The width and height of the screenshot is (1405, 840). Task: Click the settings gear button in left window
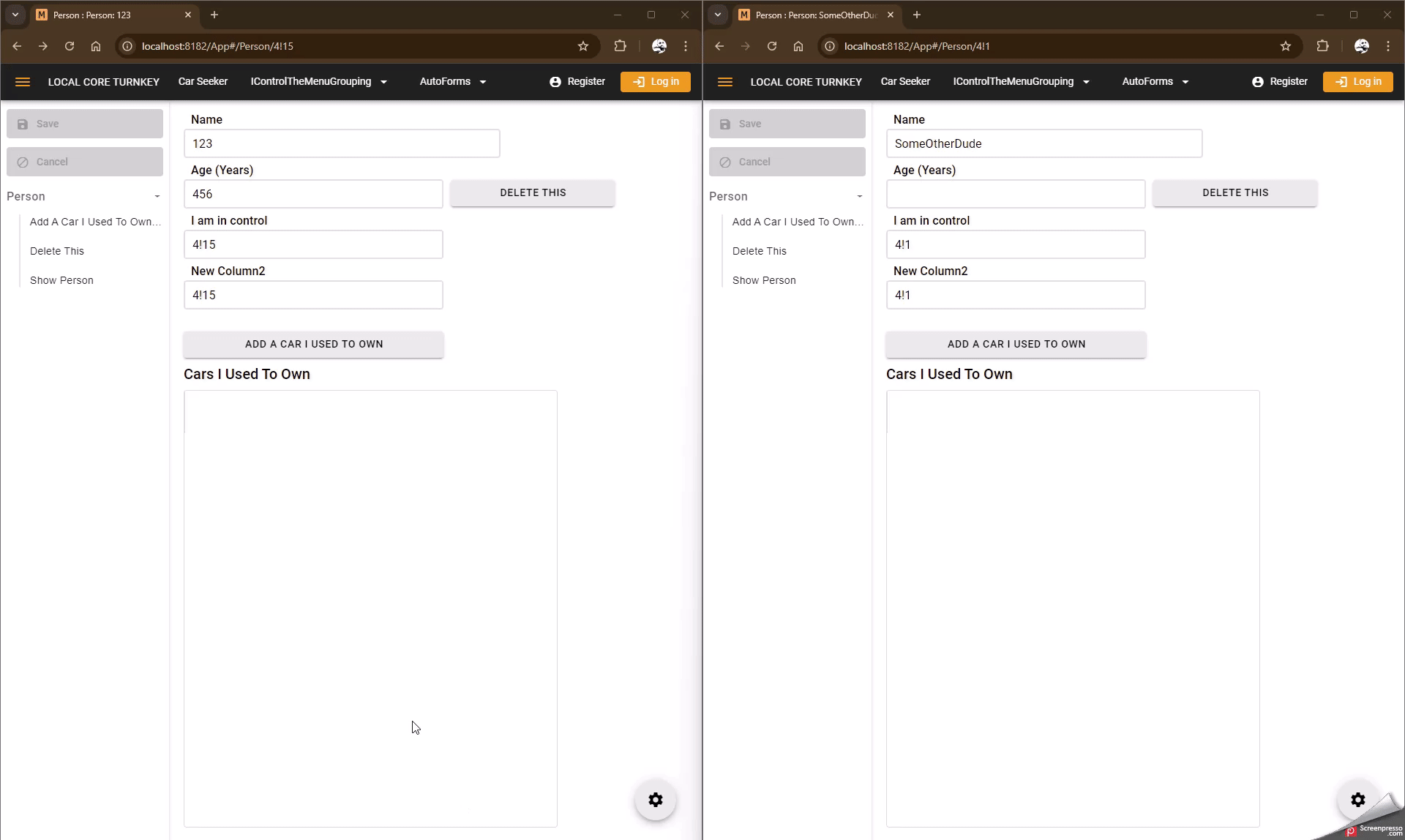[655, 800]
